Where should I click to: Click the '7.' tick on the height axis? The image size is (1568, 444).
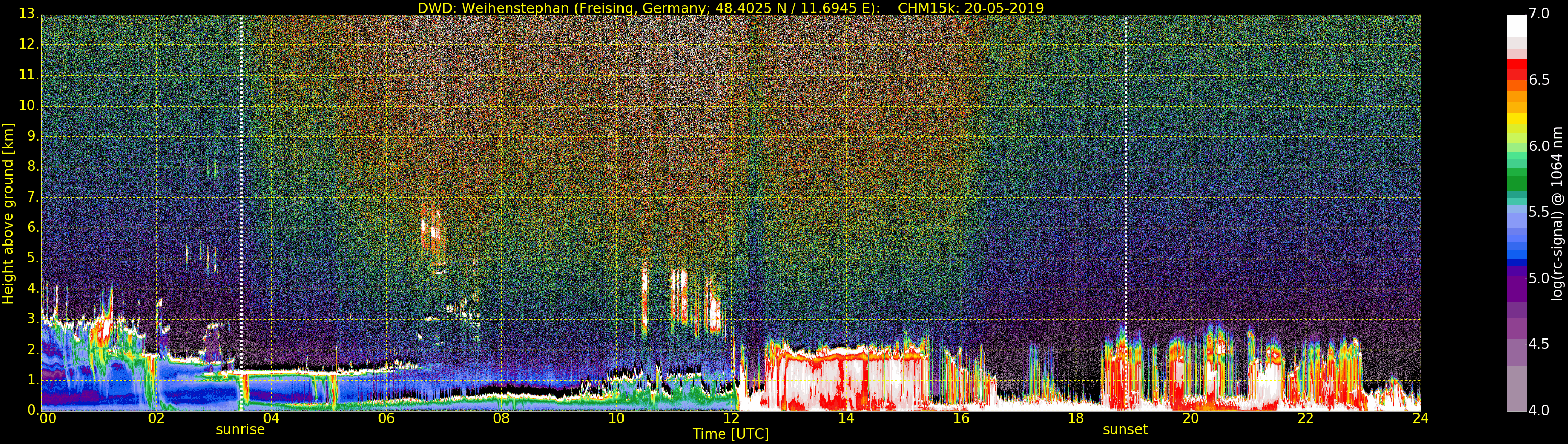[32, 197]
